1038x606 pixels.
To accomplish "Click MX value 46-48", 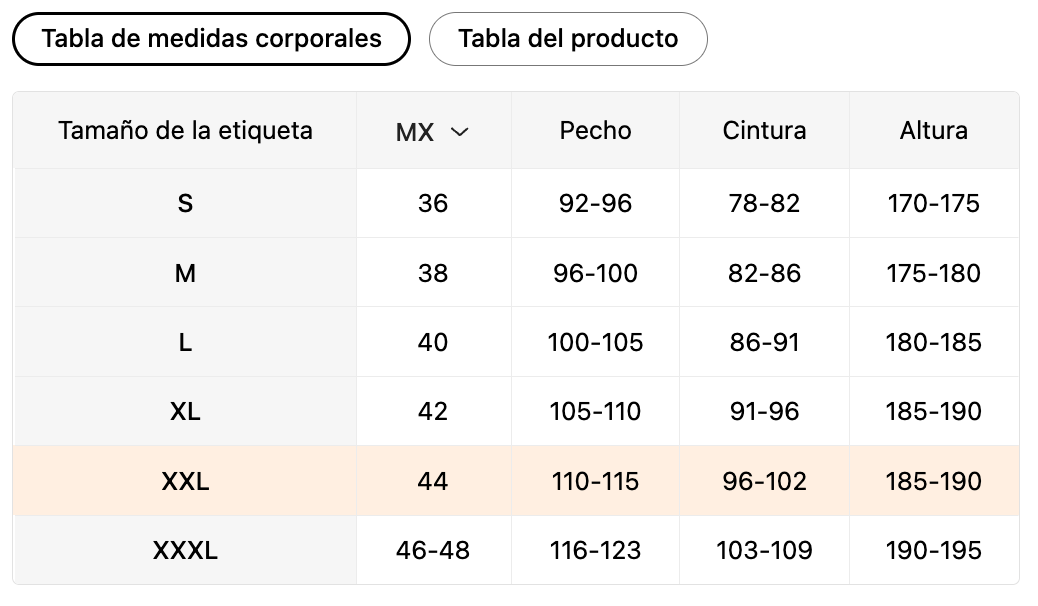I will 433,550.
